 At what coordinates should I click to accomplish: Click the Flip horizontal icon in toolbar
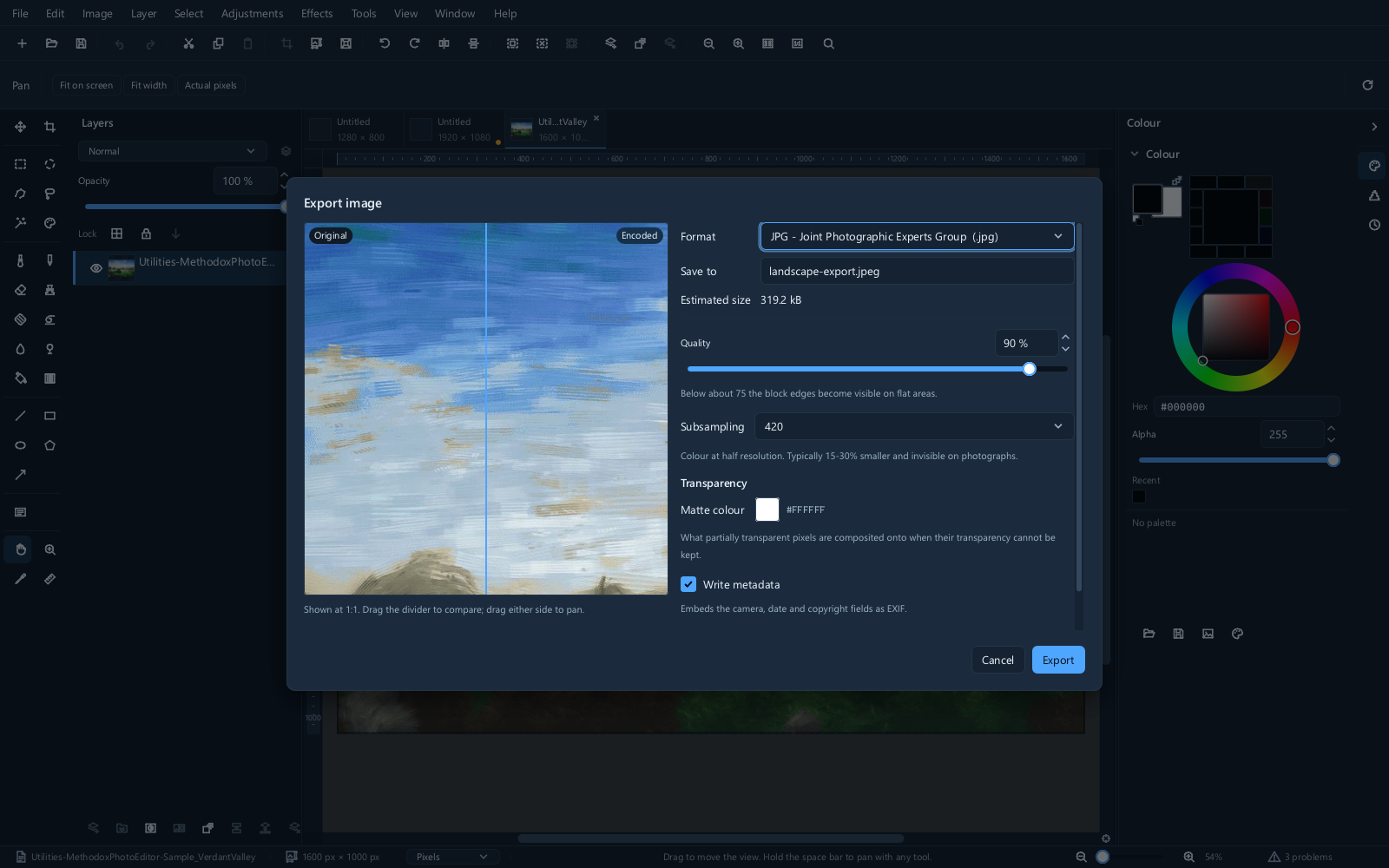[x=444, y=43]
